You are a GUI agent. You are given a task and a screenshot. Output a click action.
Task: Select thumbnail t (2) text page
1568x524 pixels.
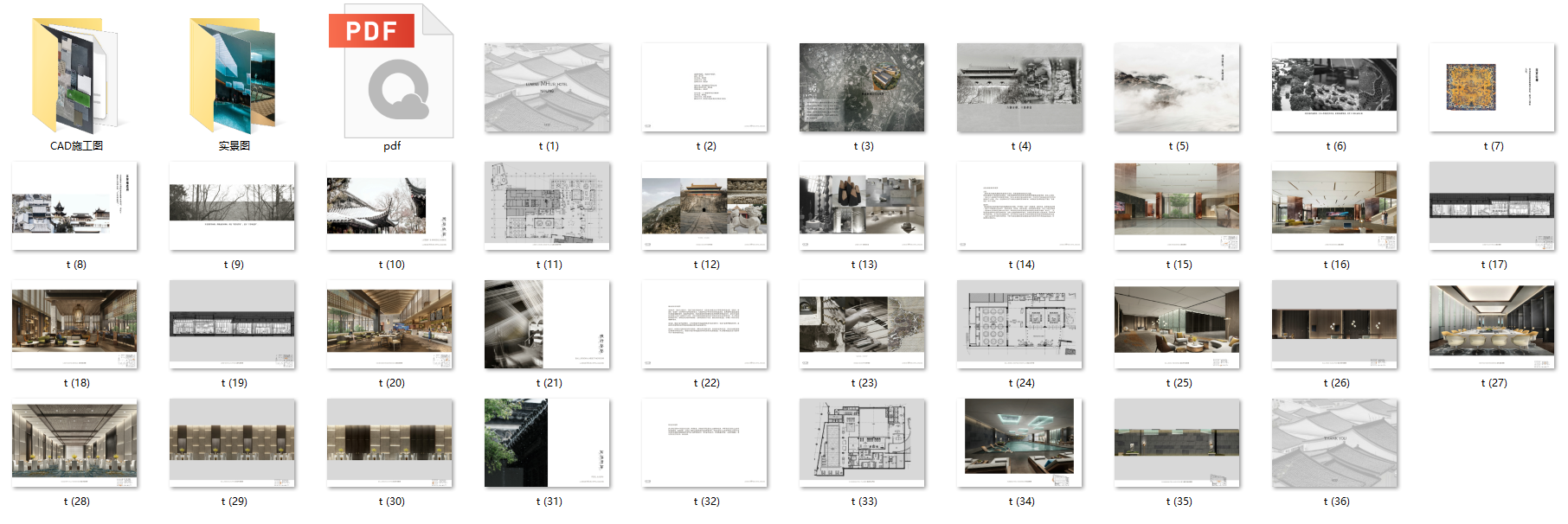coord(704,87)
